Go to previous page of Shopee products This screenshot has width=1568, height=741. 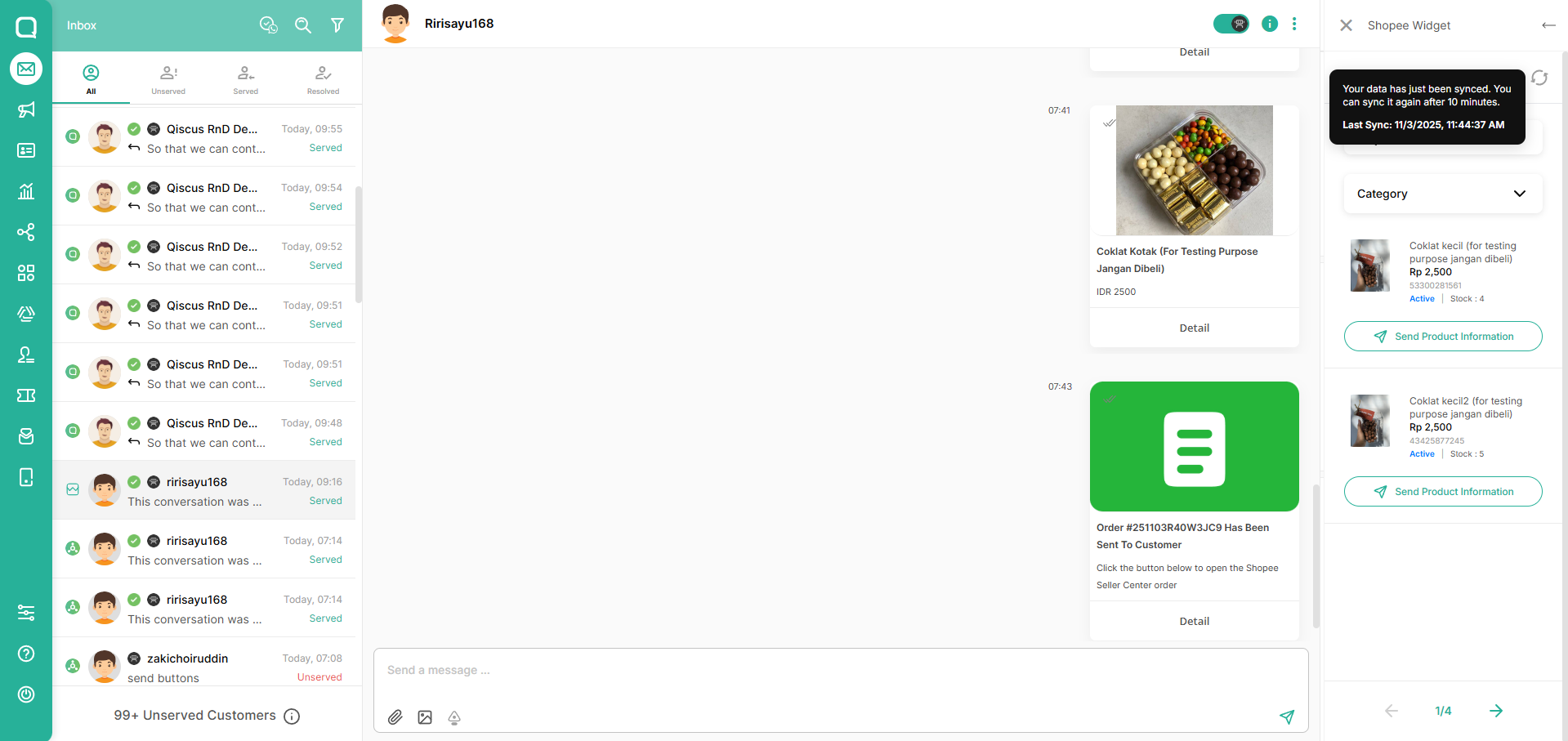[1392, 711]
